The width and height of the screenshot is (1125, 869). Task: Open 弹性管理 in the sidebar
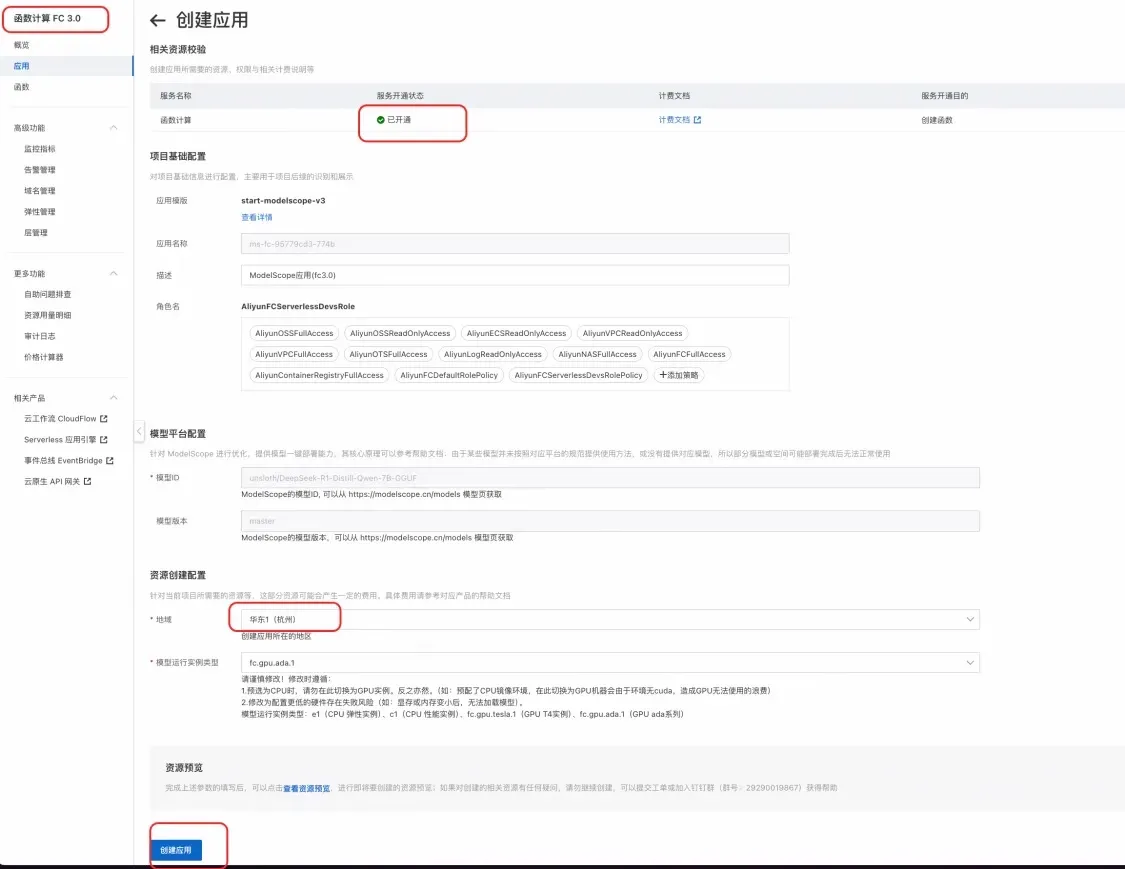(x=39, y=212)
